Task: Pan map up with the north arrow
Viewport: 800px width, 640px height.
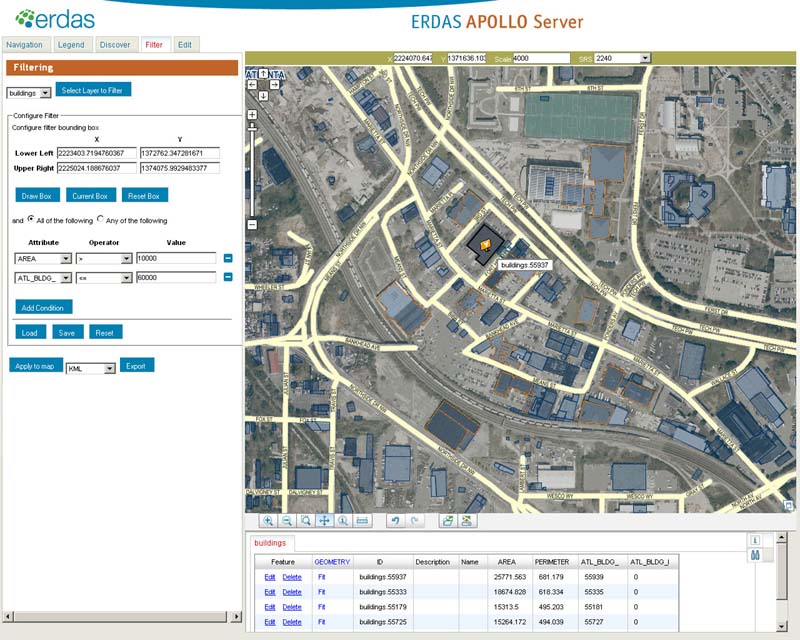Action: coord(262,74)
